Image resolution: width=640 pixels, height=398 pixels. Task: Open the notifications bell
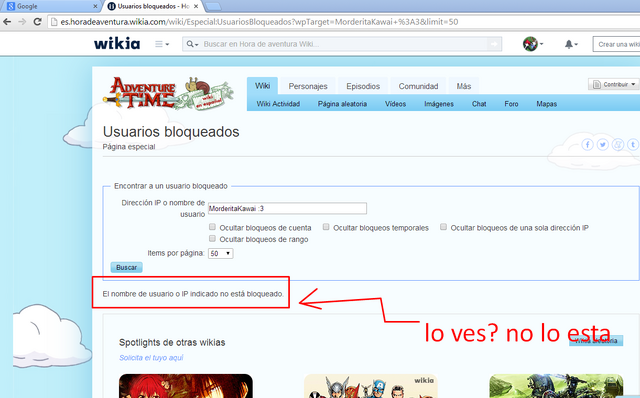(571, 44)
